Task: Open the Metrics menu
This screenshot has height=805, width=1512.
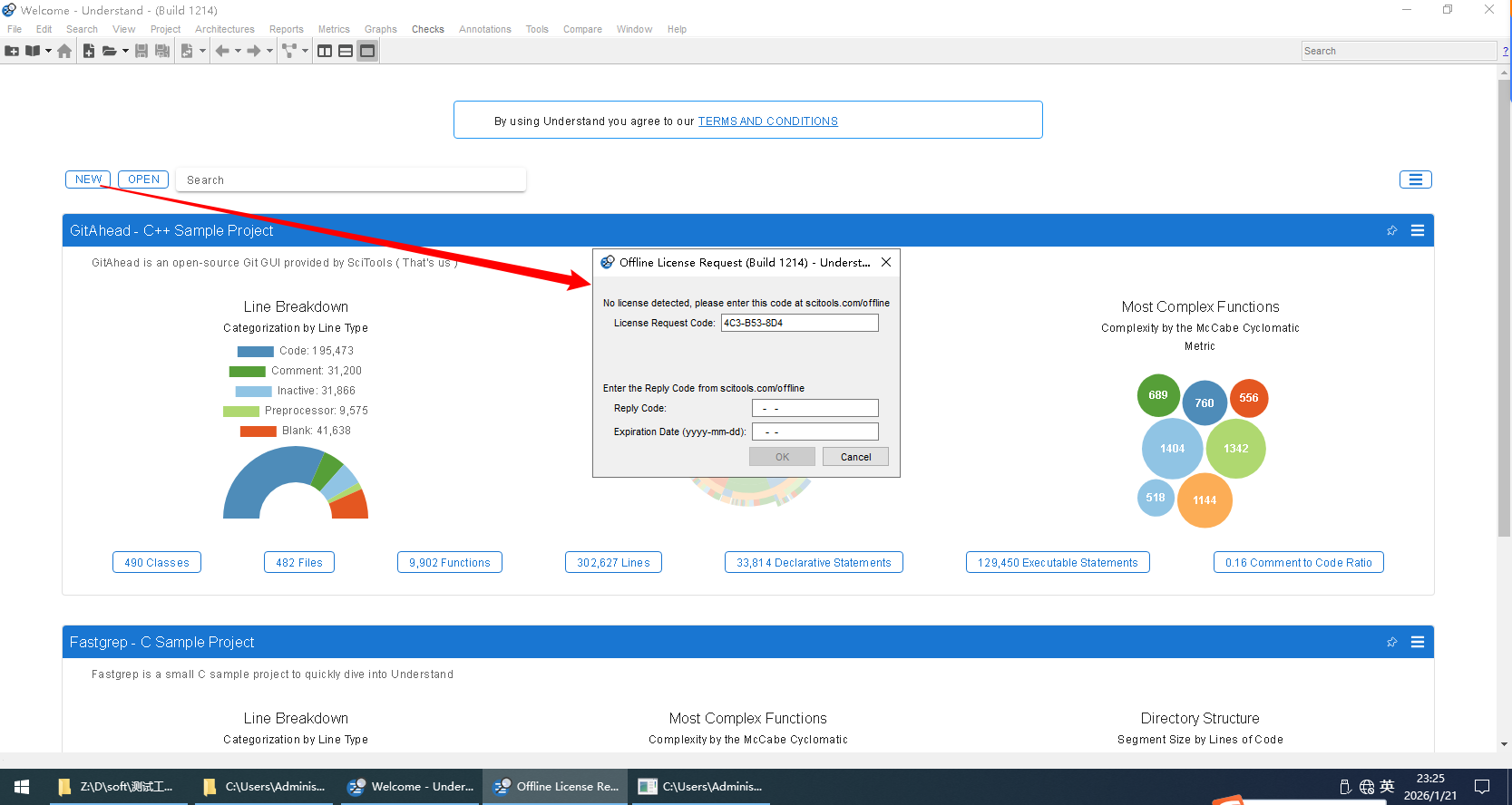Action: point(333,29)
